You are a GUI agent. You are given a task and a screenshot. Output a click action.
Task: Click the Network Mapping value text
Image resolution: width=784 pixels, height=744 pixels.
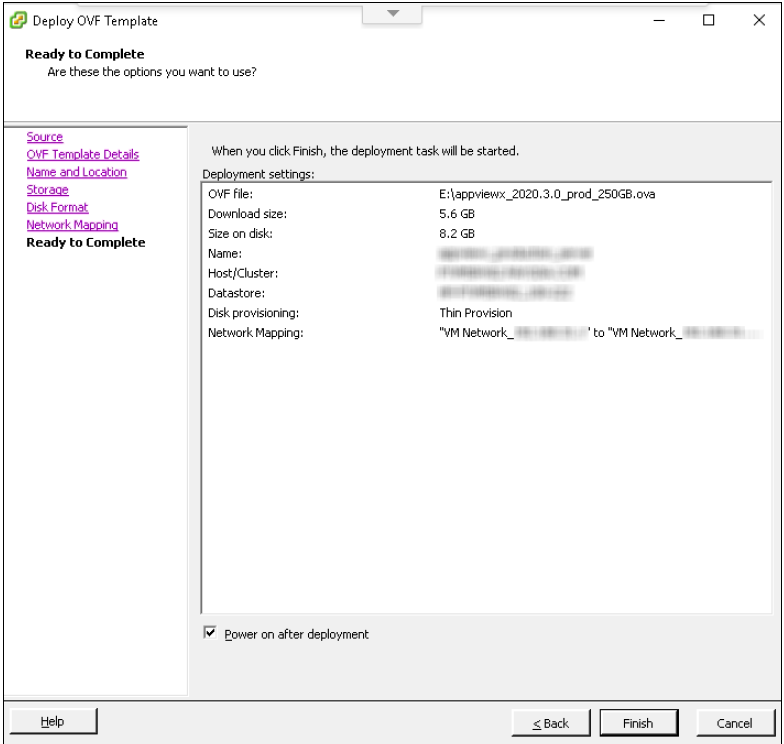click(x=601, y=333)
